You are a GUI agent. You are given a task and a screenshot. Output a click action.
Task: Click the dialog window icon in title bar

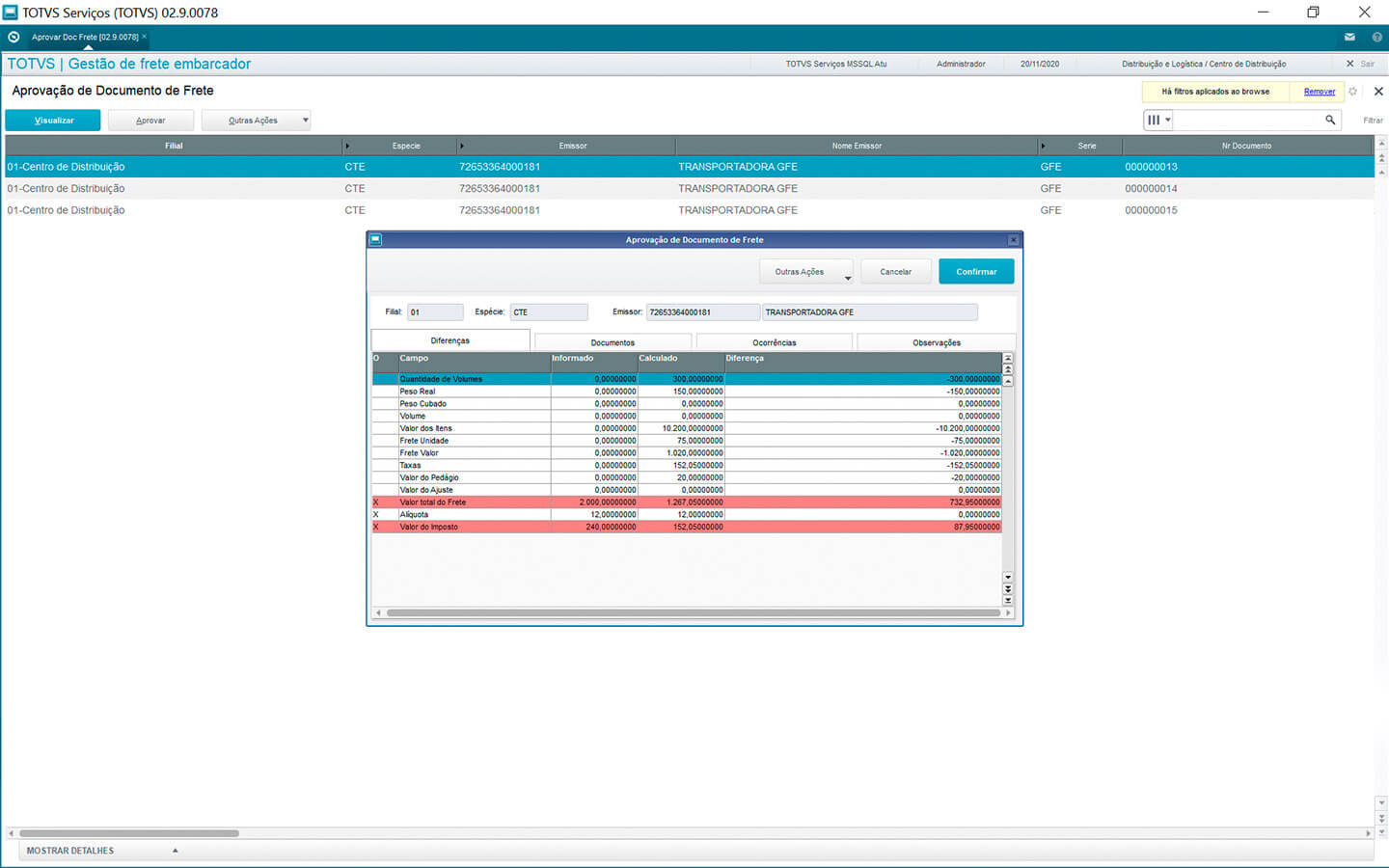coord(375,239)
